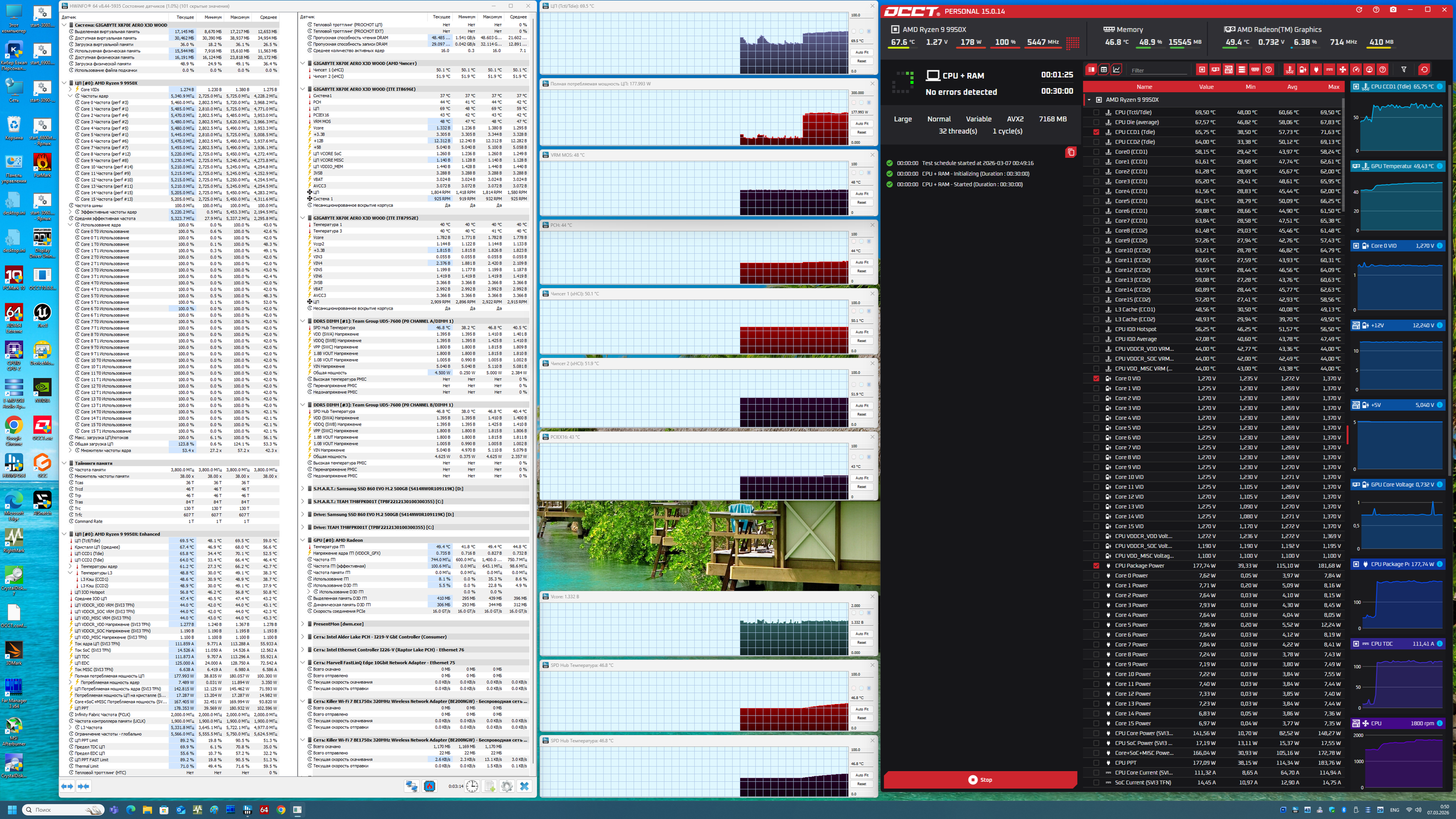Uncheck the CPU CCD1 (Tdie) graph checkbox
The width and height of the screenshot is (1456, 819).
1096,132
